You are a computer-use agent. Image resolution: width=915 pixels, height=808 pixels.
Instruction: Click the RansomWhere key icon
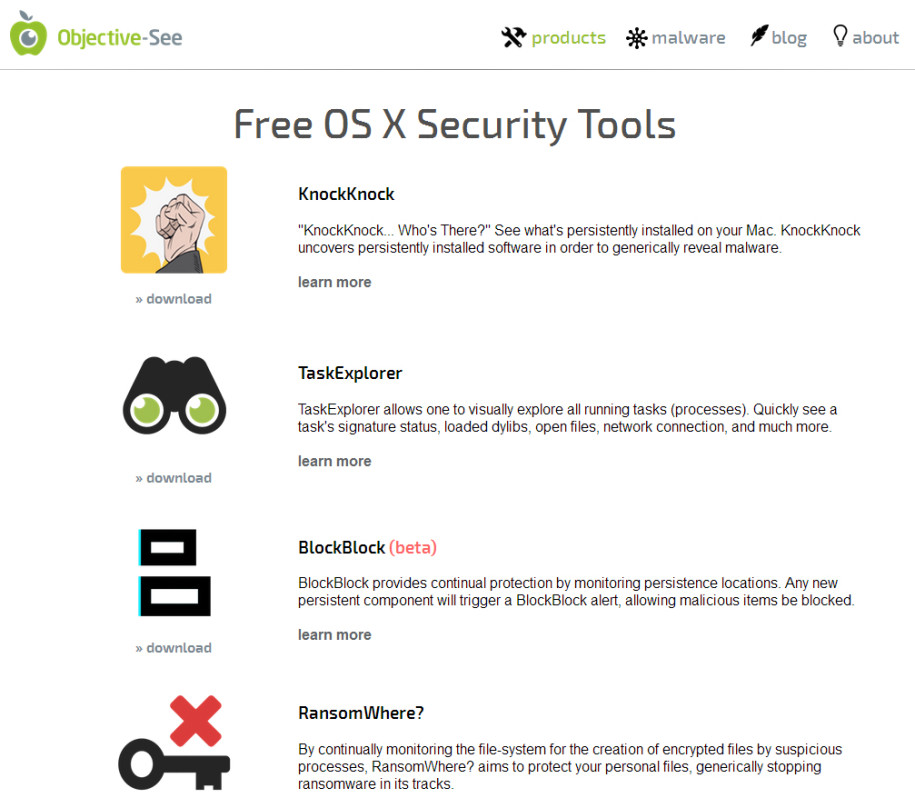[x=174, y=742]
